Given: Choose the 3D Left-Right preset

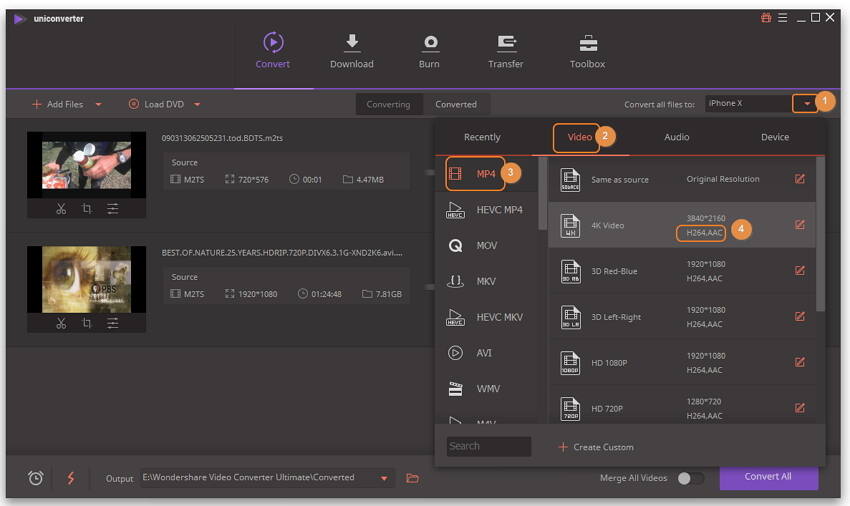Looking at the screenshot, I should tap(682, 317).
